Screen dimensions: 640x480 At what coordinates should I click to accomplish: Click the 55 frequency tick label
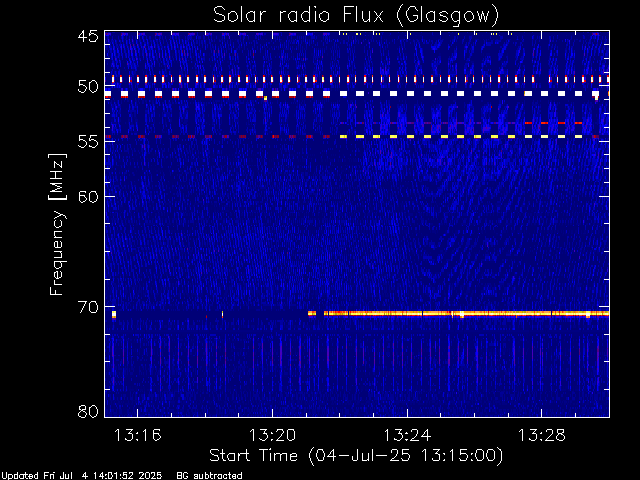point(88,142)
